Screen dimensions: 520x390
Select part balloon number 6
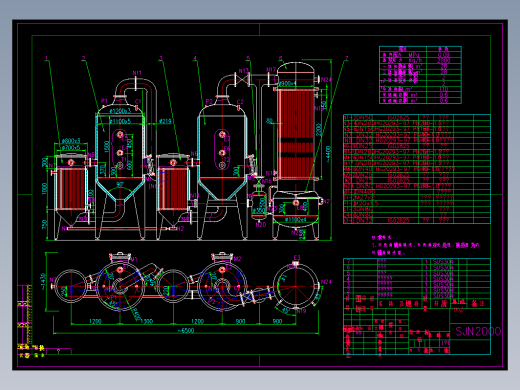pyautogui.click(x=280, y=59)
